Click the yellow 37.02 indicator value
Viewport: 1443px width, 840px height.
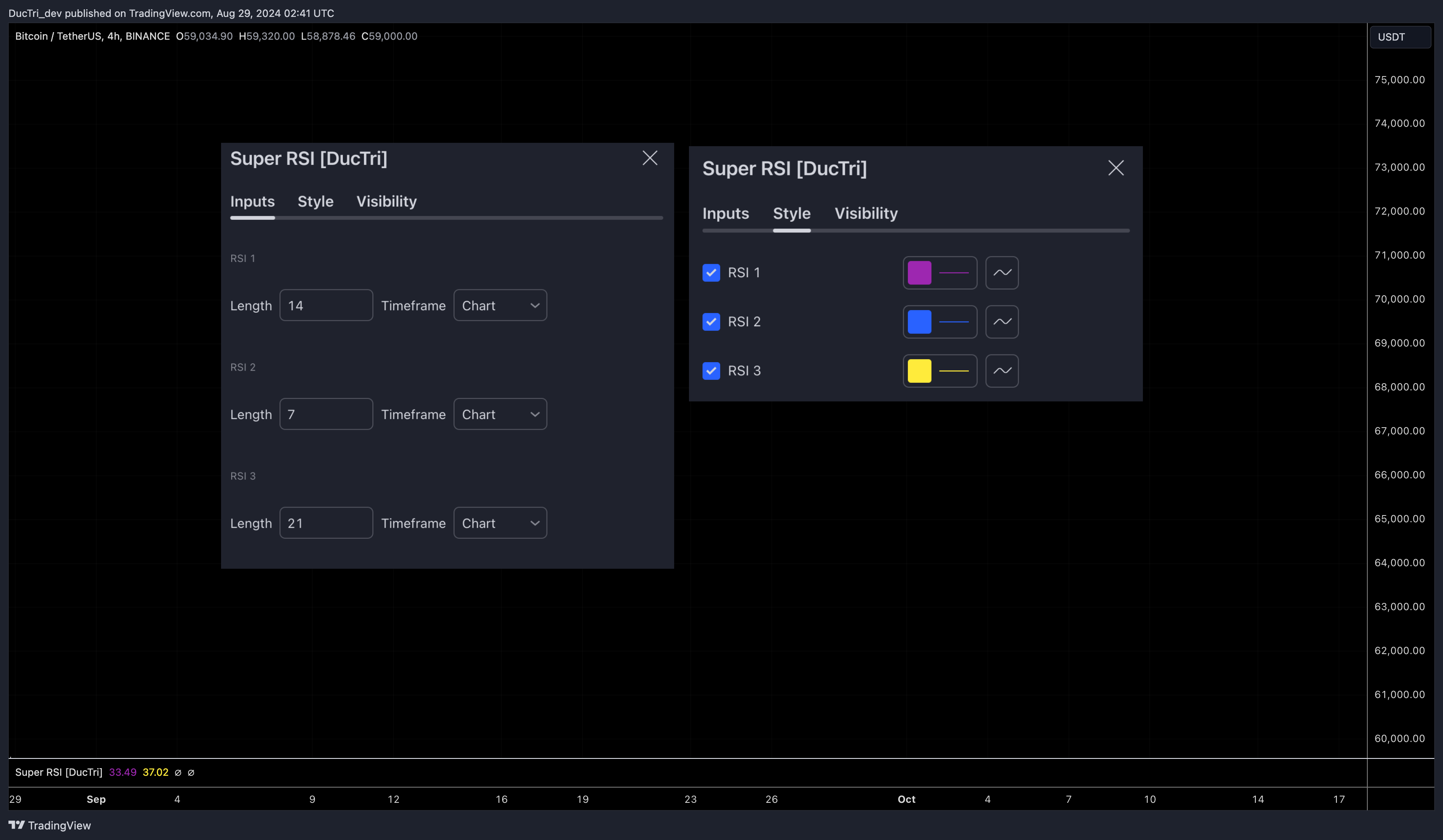[155, 772]
